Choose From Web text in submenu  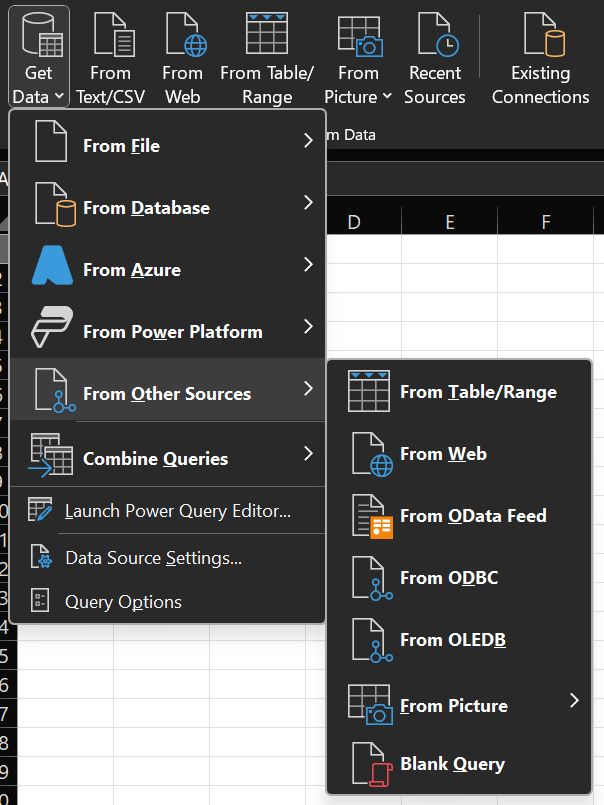pyautogui.click(x=443, y=454)
